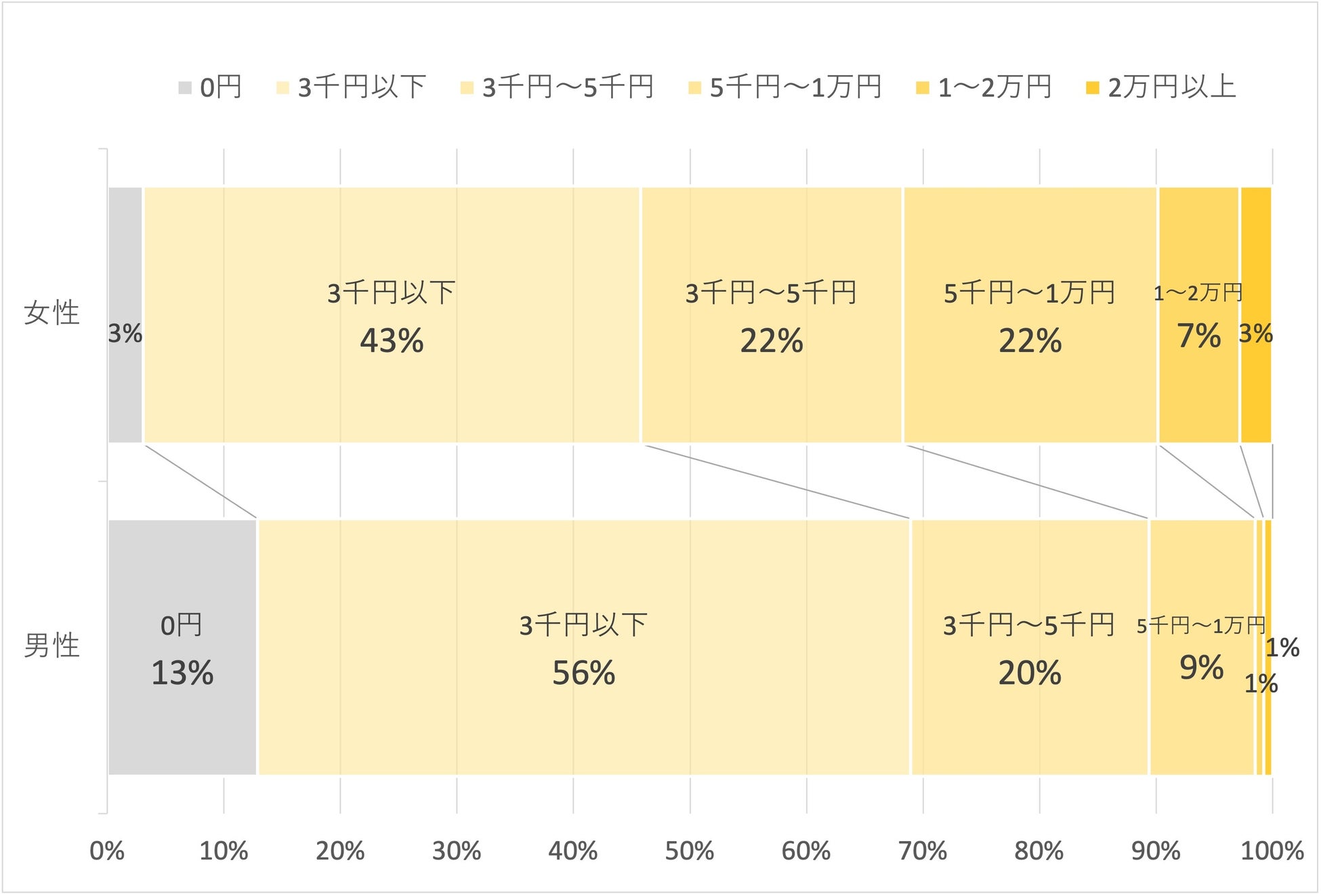1321x896 pixels.
Task: Click the 男性 category axis label
Action: [51, 645]
